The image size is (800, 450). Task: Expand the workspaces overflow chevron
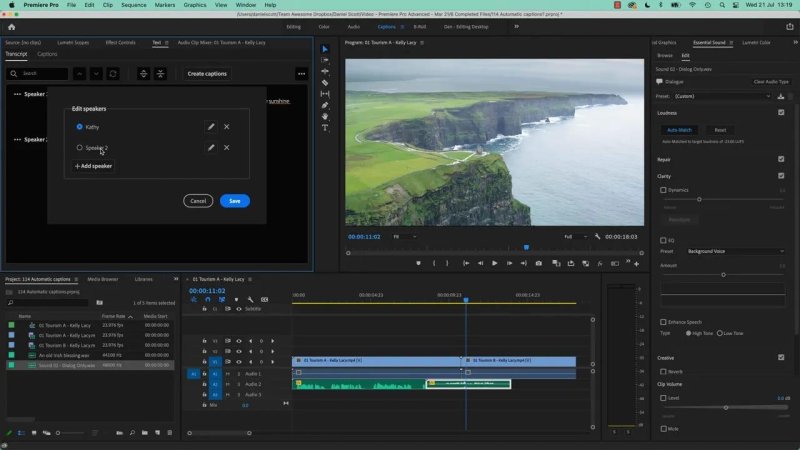pyautogui.click(x=516, y=27)
